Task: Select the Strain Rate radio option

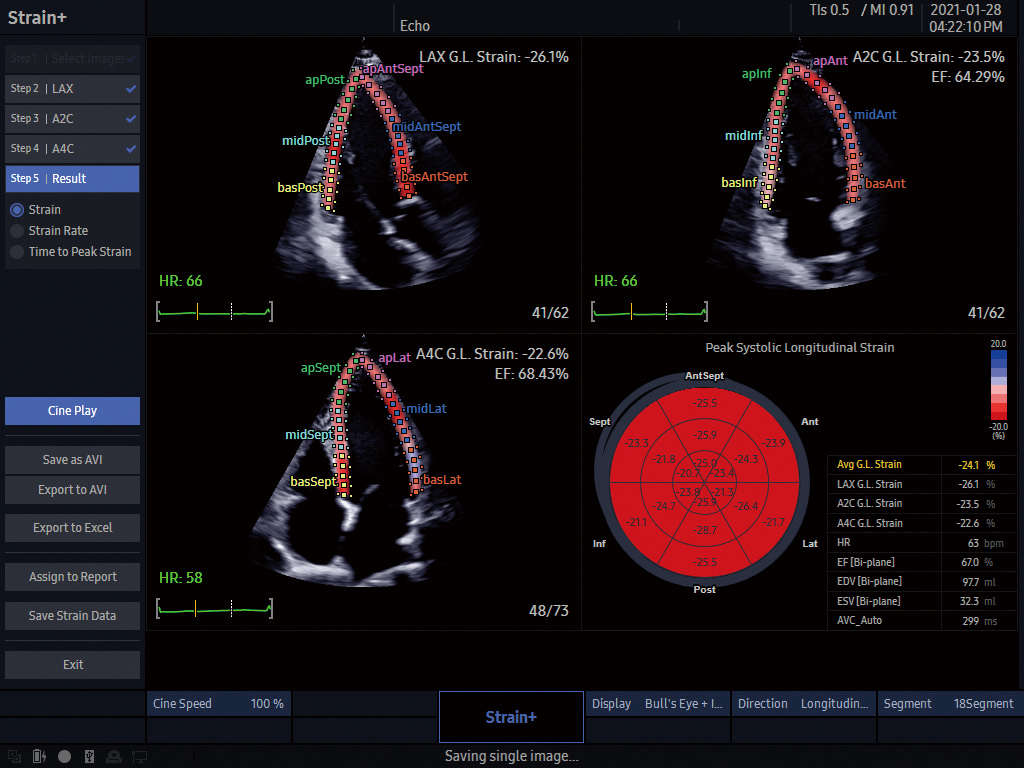Action: (x=17, y=231)
